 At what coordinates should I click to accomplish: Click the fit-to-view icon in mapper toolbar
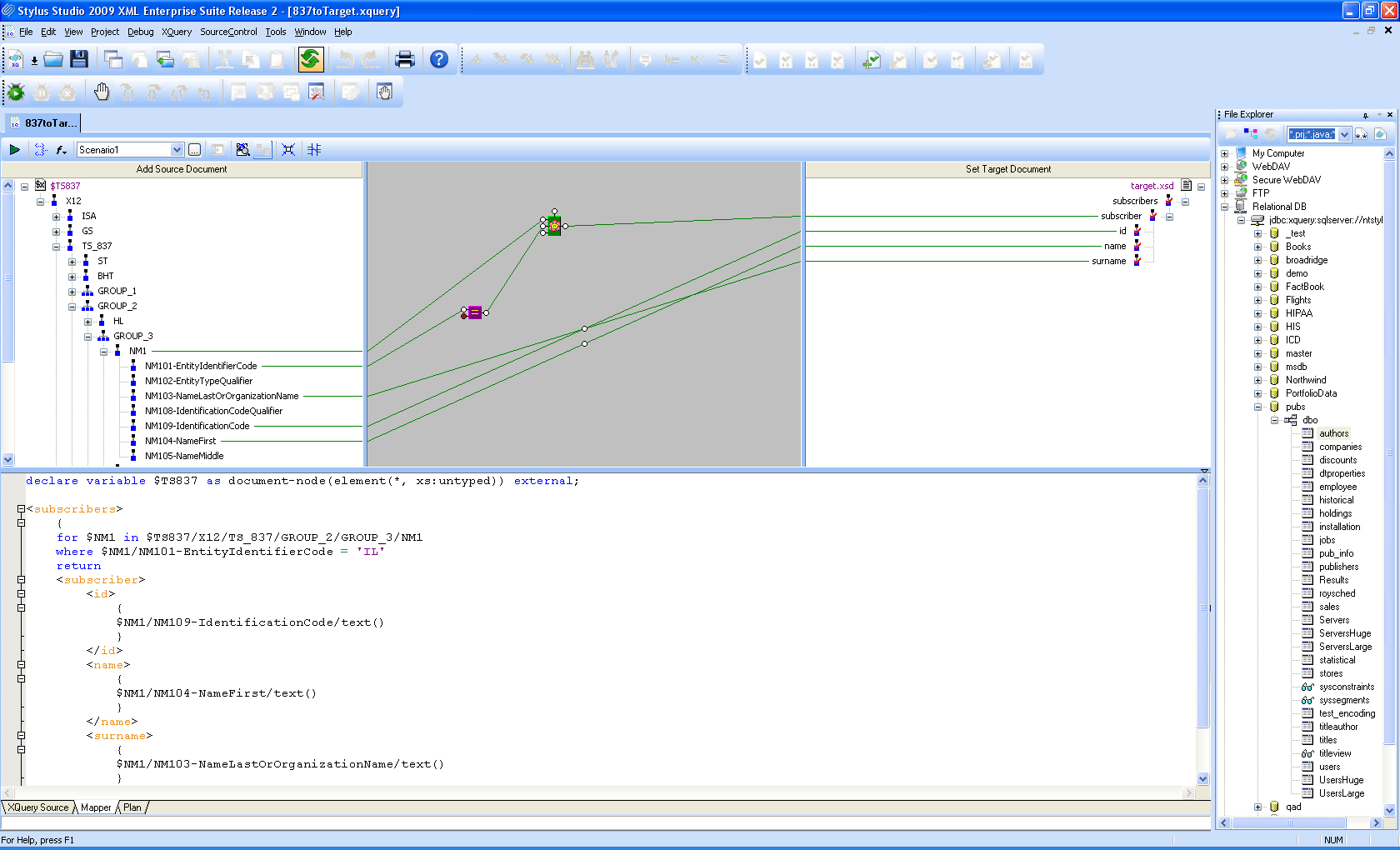[288, 150]
